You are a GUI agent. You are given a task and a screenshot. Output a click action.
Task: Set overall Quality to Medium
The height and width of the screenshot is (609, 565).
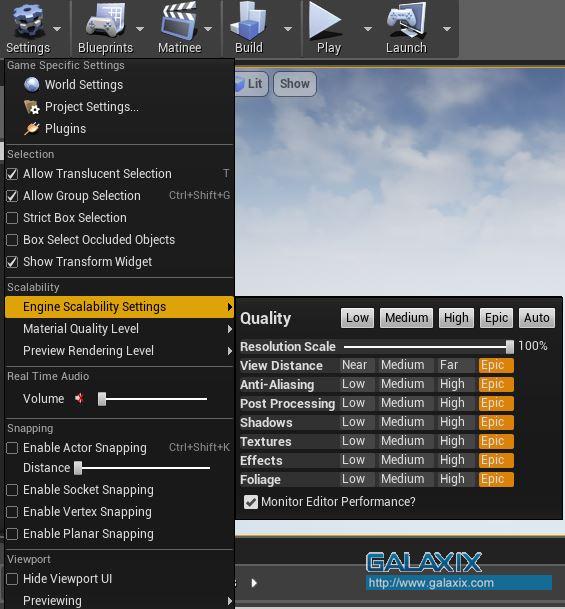coord(406,318)
